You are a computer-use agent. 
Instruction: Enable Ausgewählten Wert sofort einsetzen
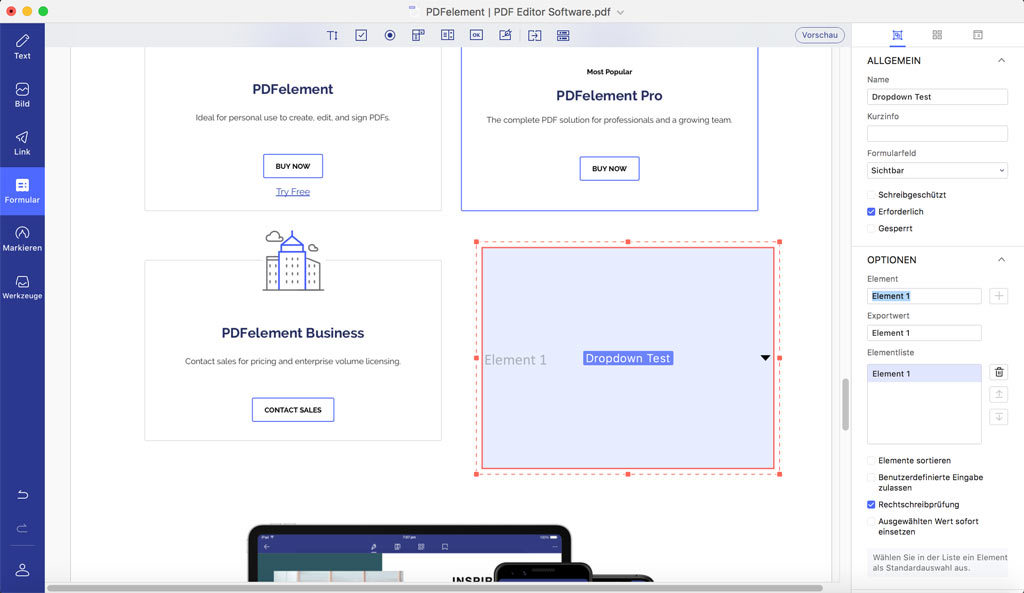(x=871, y=522)
